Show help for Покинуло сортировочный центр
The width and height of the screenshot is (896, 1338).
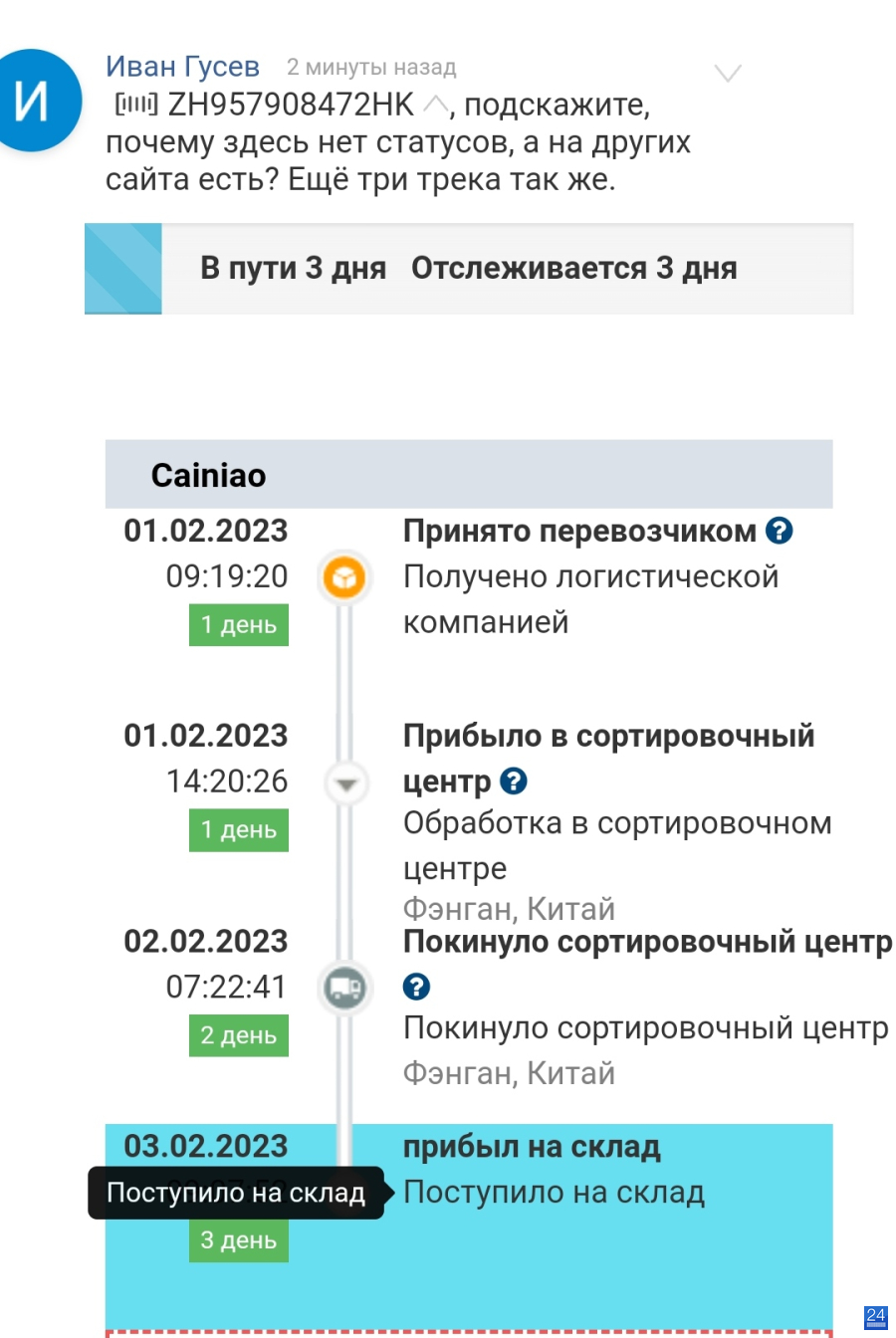pyautogui.click(x=416, y=987)
